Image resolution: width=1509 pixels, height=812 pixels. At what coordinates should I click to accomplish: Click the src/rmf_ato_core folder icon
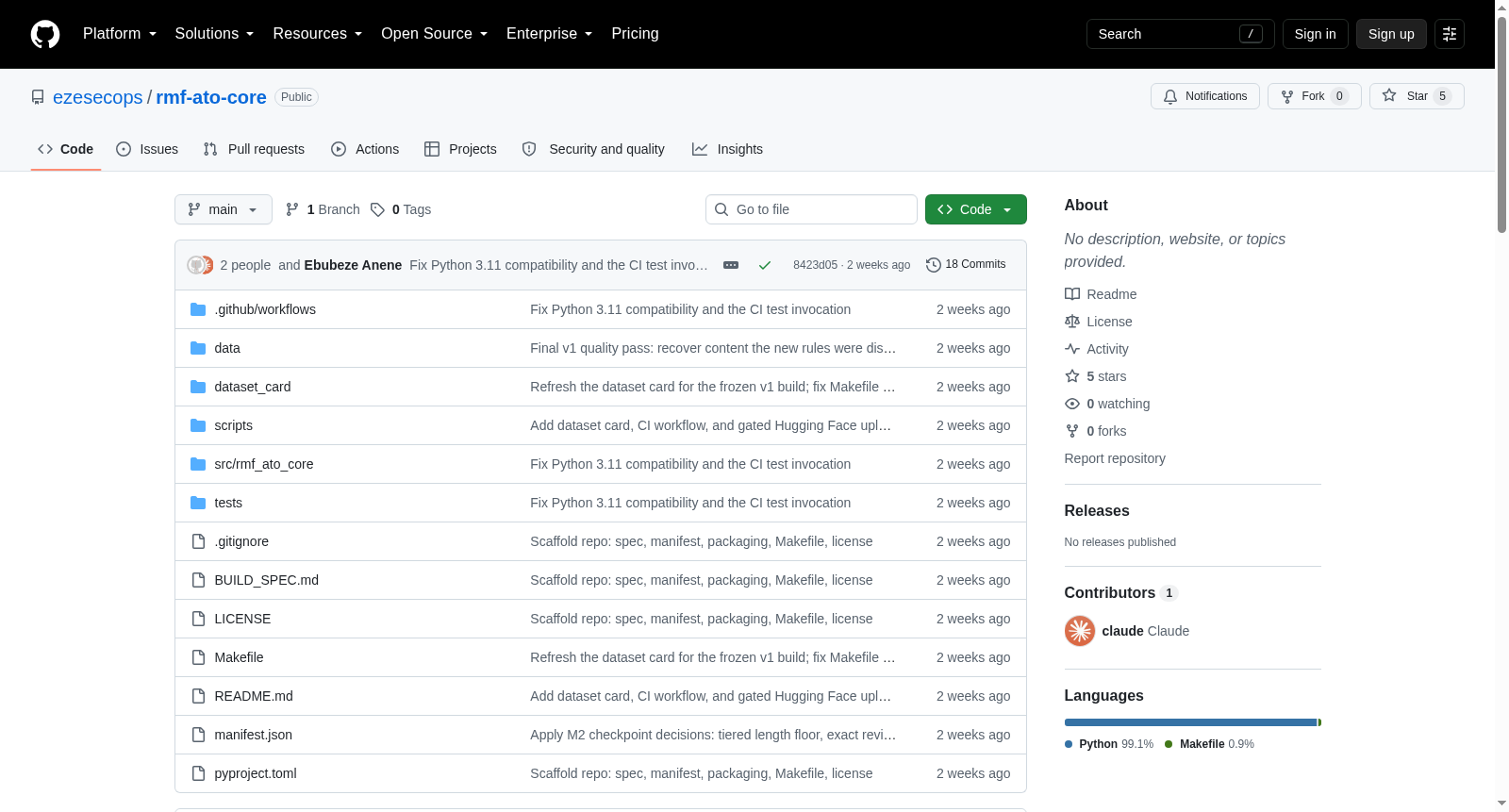pyautogui.click(x=198, y=464)
